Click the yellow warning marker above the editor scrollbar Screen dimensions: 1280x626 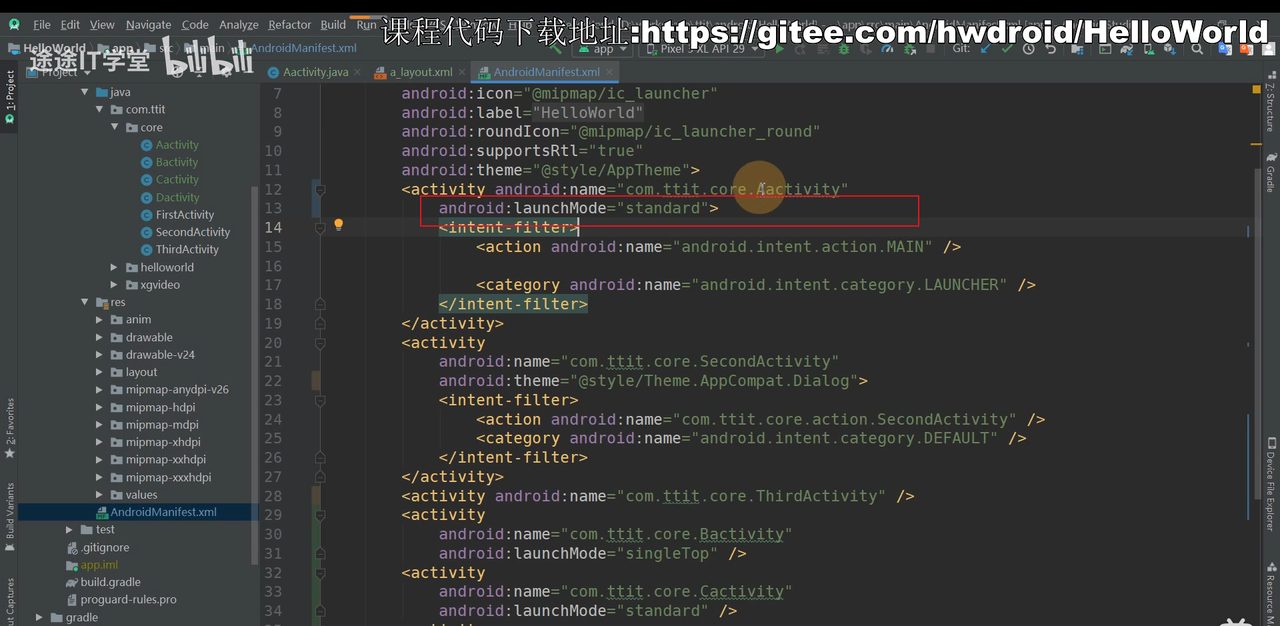[1256, 89]
